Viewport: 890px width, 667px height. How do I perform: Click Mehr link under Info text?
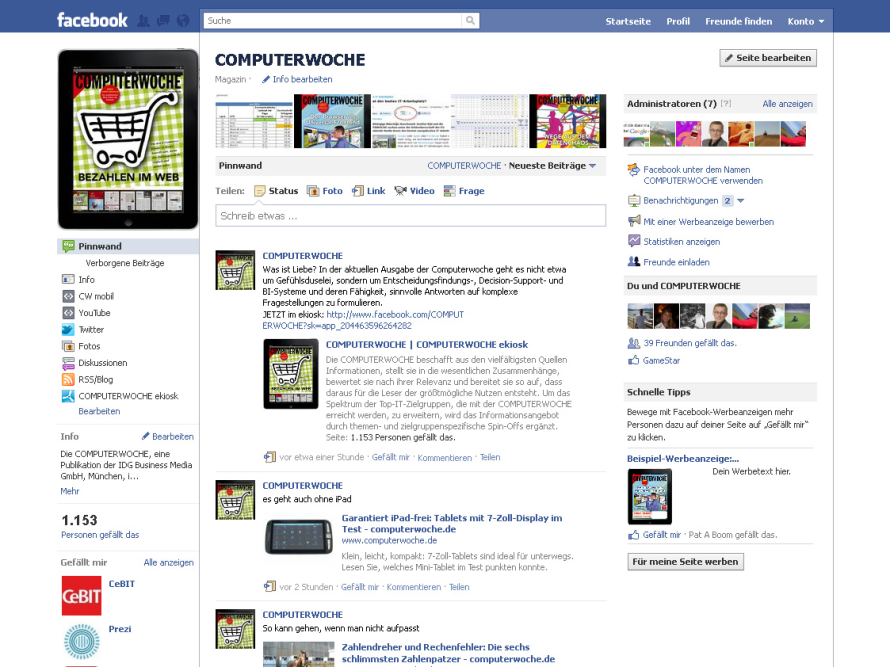(x=70, y=491)
